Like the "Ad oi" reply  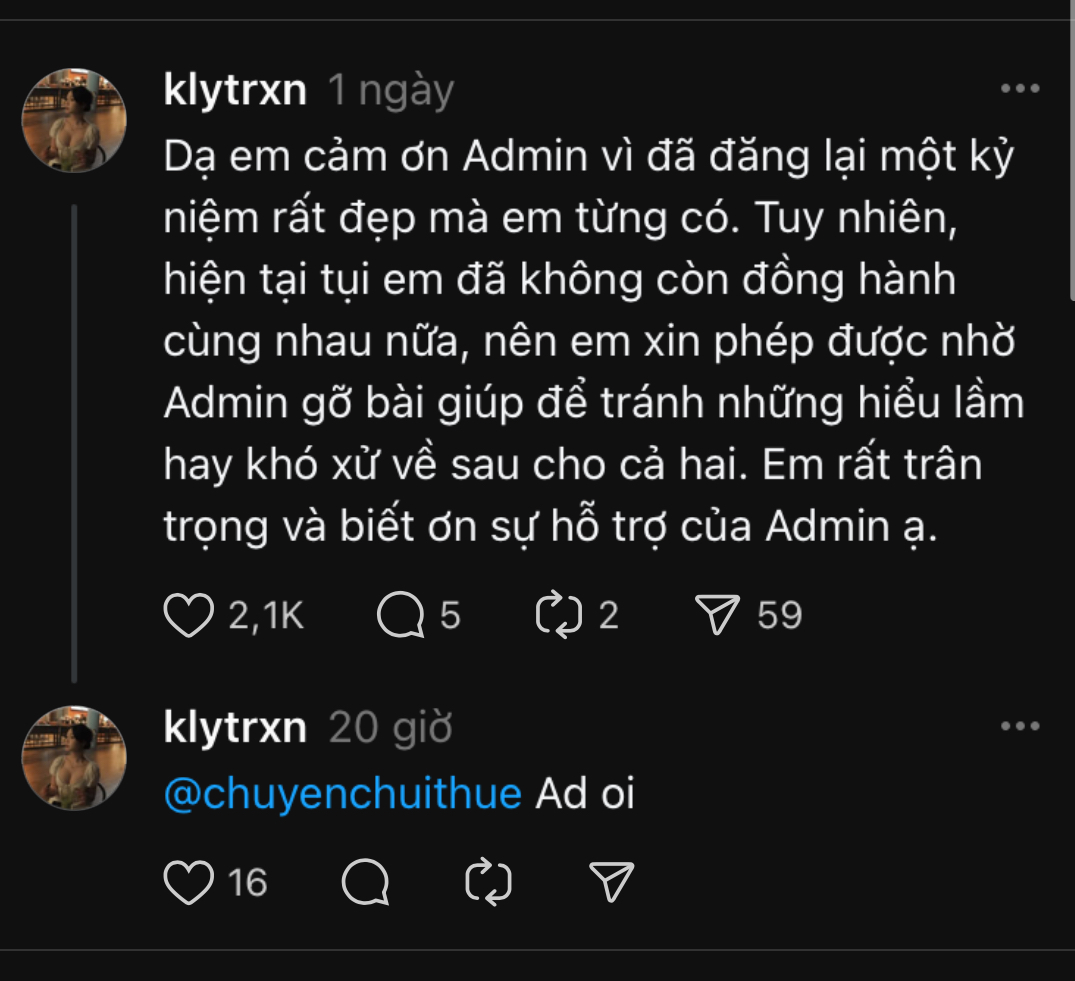190,882
